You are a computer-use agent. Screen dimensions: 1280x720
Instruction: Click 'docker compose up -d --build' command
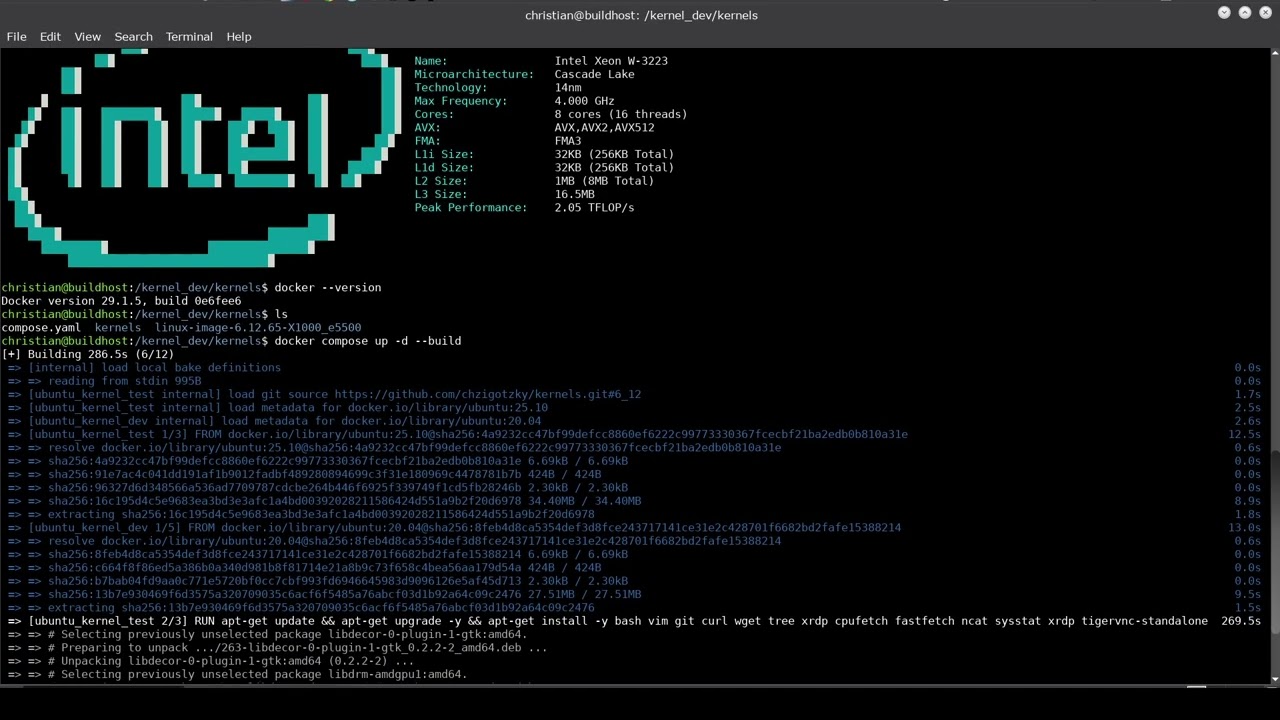point(368,341)
